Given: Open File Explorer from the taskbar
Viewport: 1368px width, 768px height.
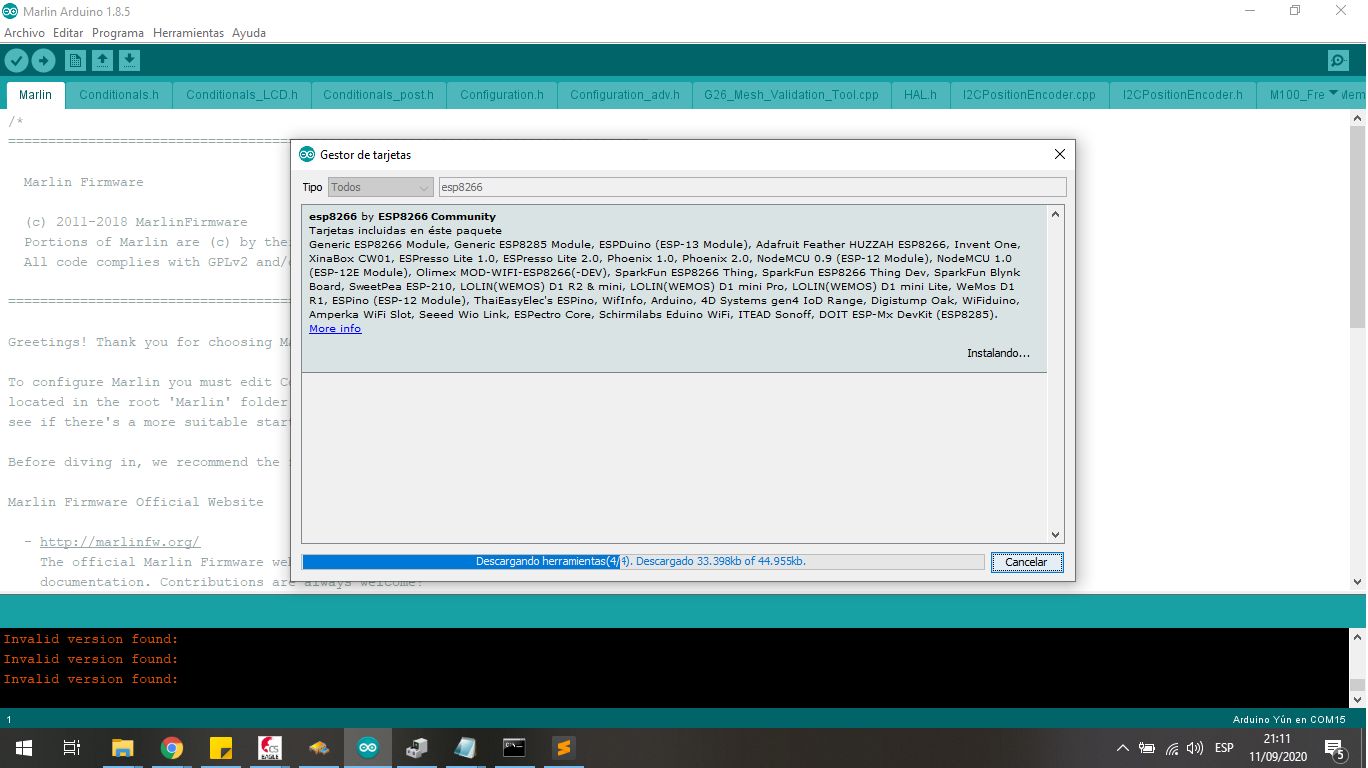Looking at the screenshot, I should coord(122,748).
